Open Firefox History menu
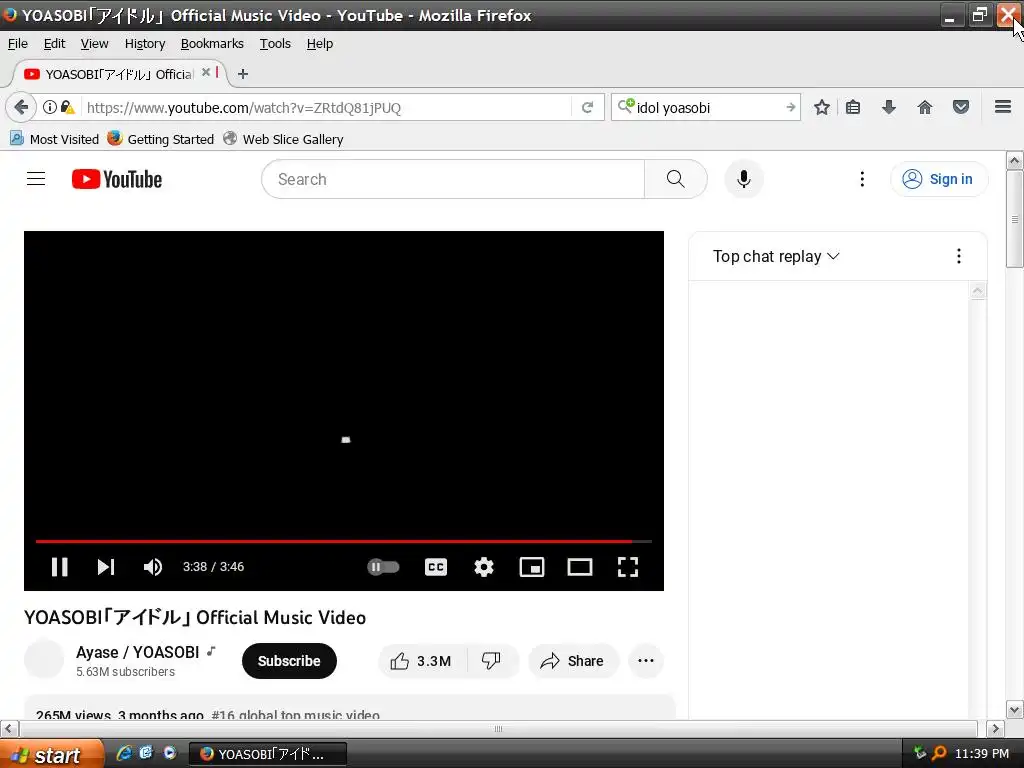 pyautogui.click(x=145, y=44)
